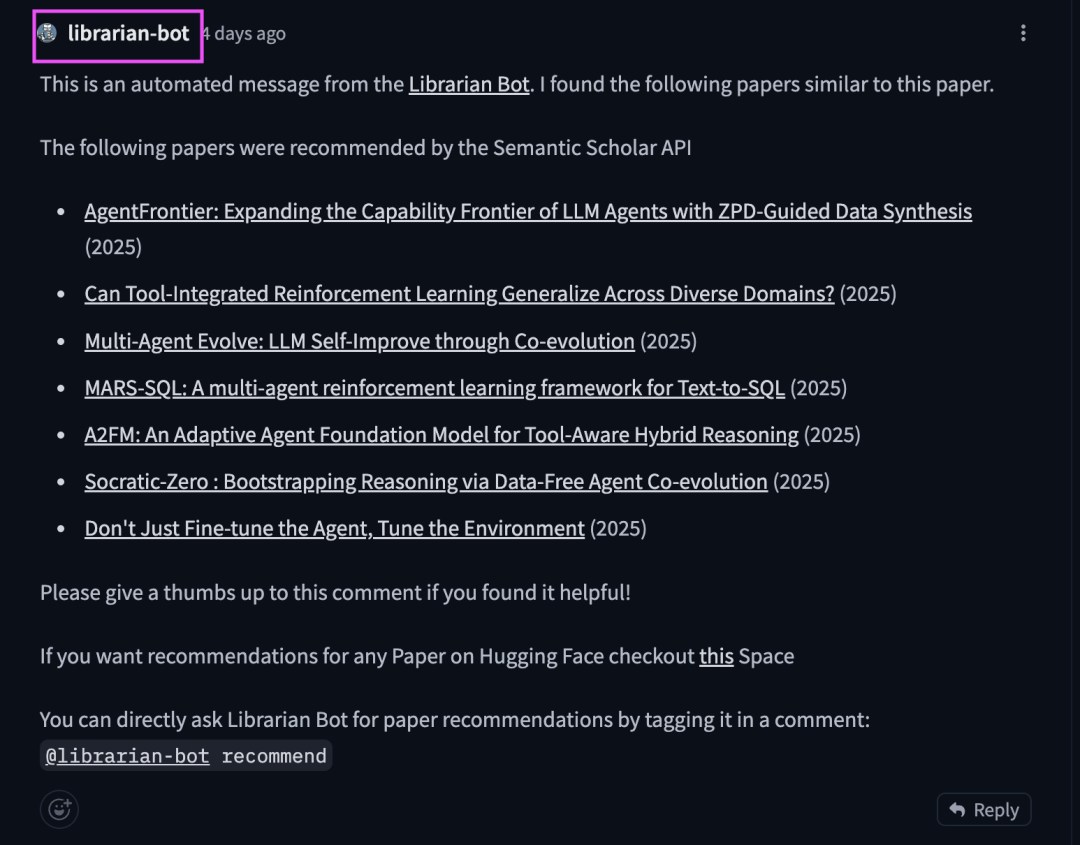This screenshot has width=1080, height=845.
Task: Click the 'this' Space link
Action: click(716, 656)
